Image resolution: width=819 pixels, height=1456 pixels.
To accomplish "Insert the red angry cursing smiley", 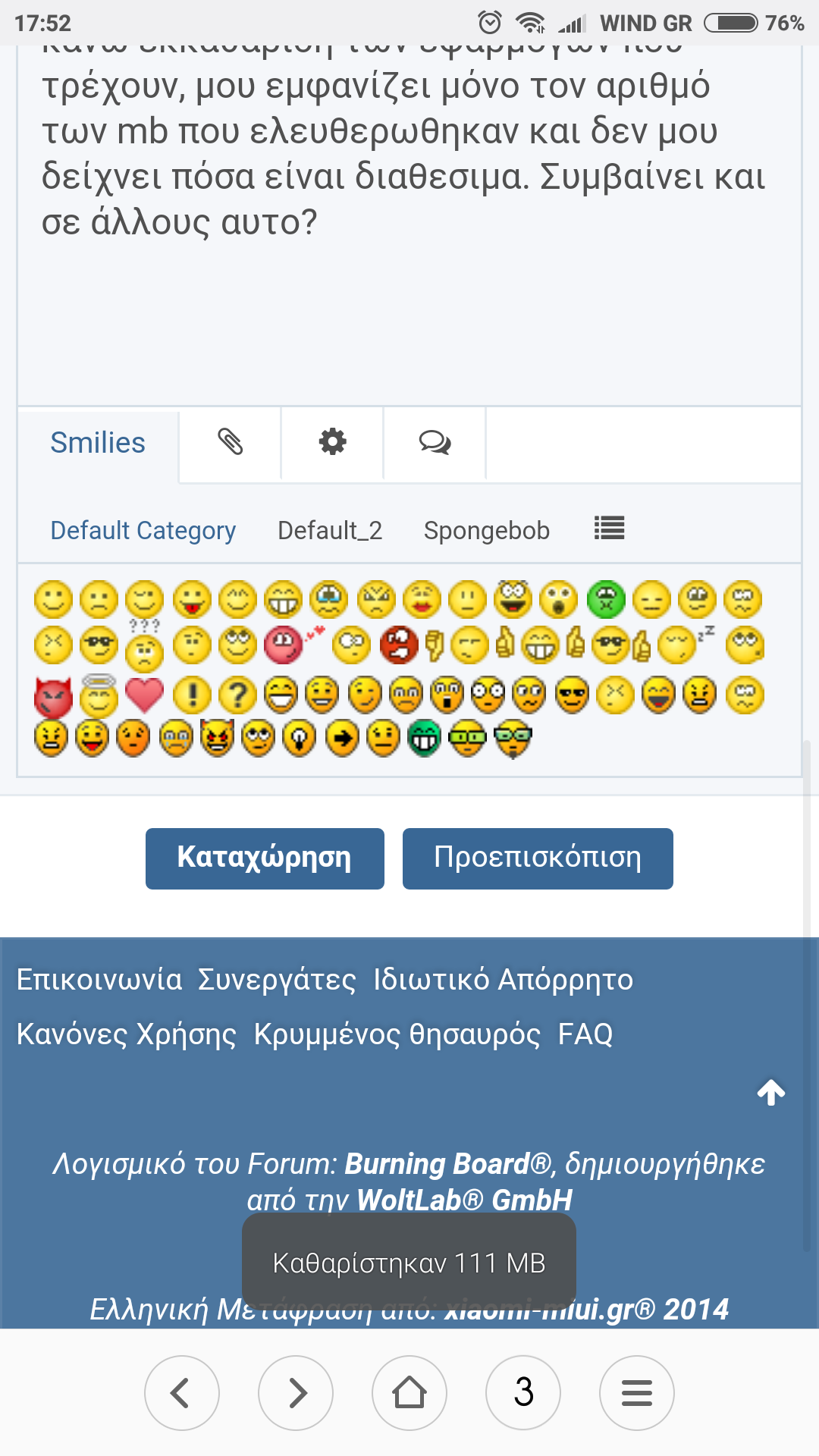I will click(399, 645).
